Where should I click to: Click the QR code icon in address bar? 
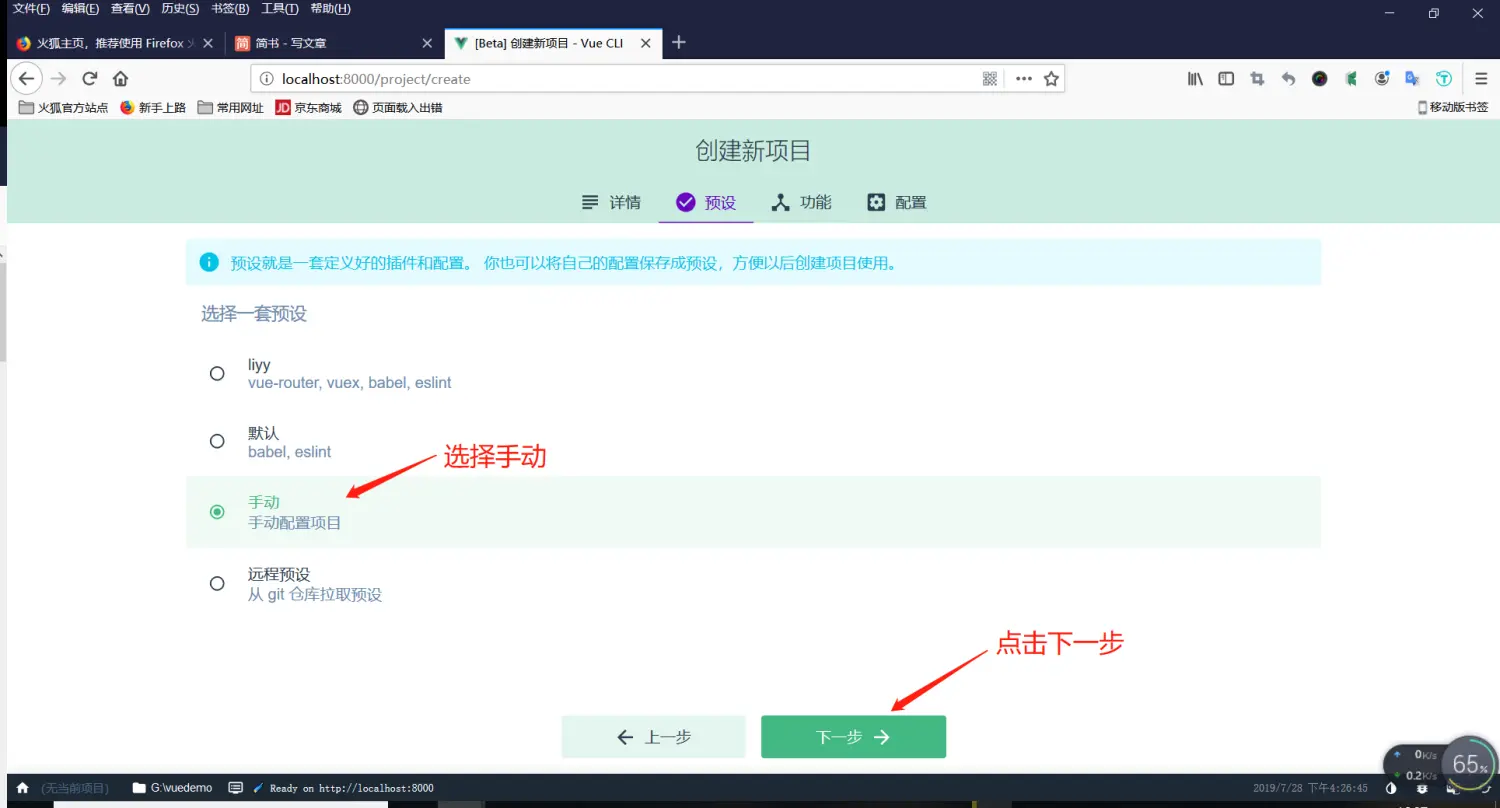tap(990, 79)
